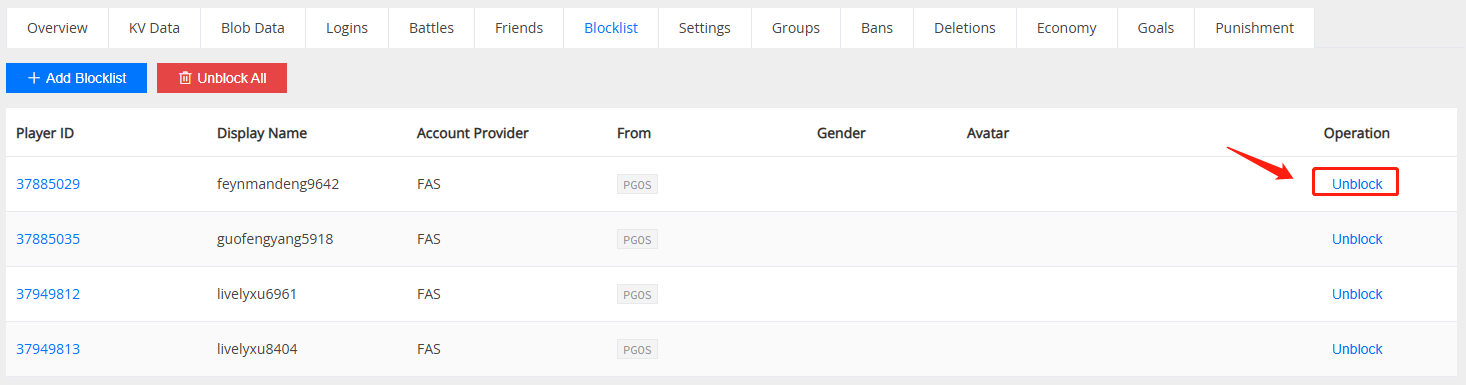Screen dimensions: 1466x385
Task: Click PGOS tag in livelyxu8404 row
Action: tap(637, 349)
